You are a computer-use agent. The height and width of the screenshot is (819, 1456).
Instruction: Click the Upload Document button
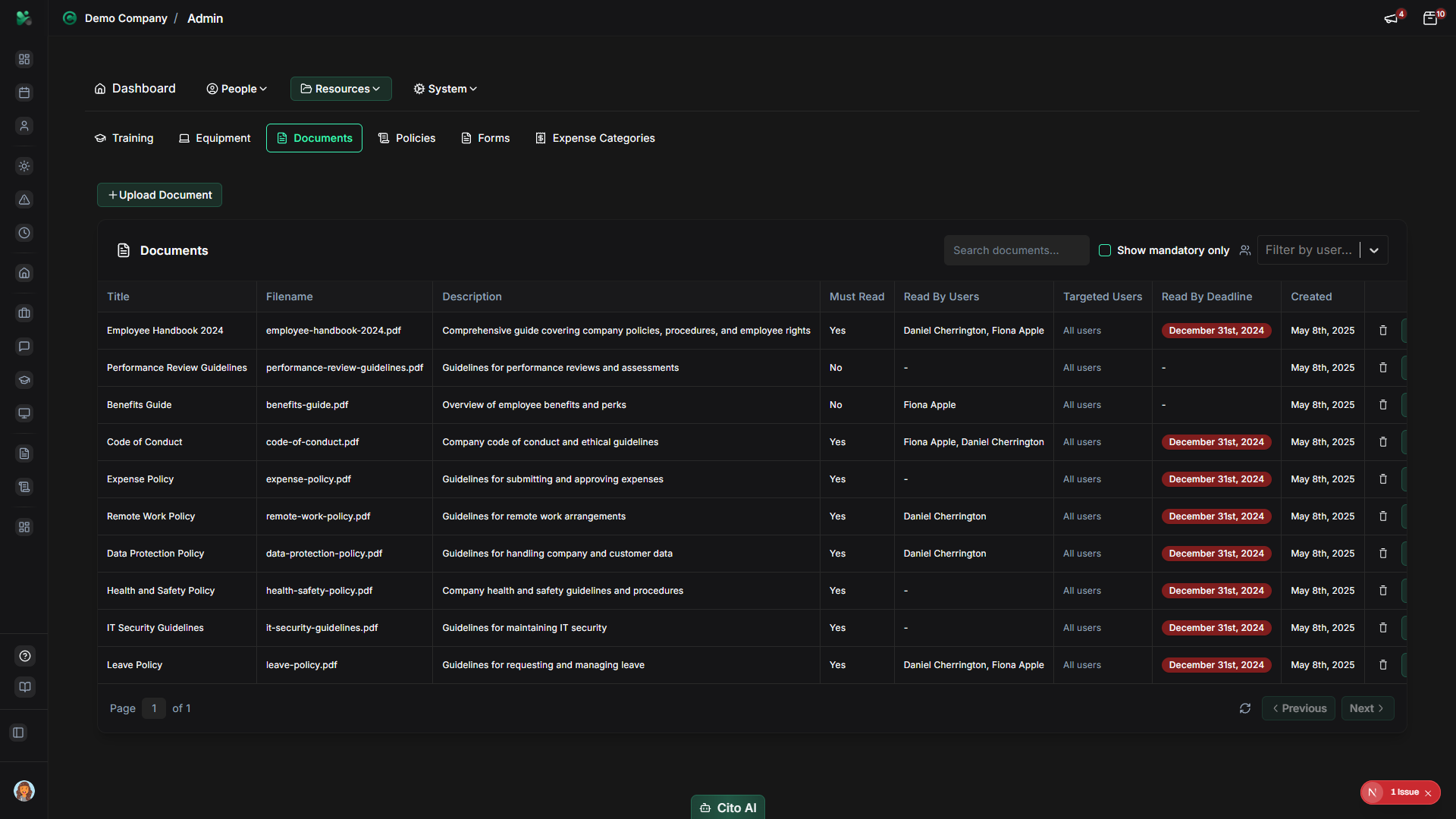(x=158, y=195)
